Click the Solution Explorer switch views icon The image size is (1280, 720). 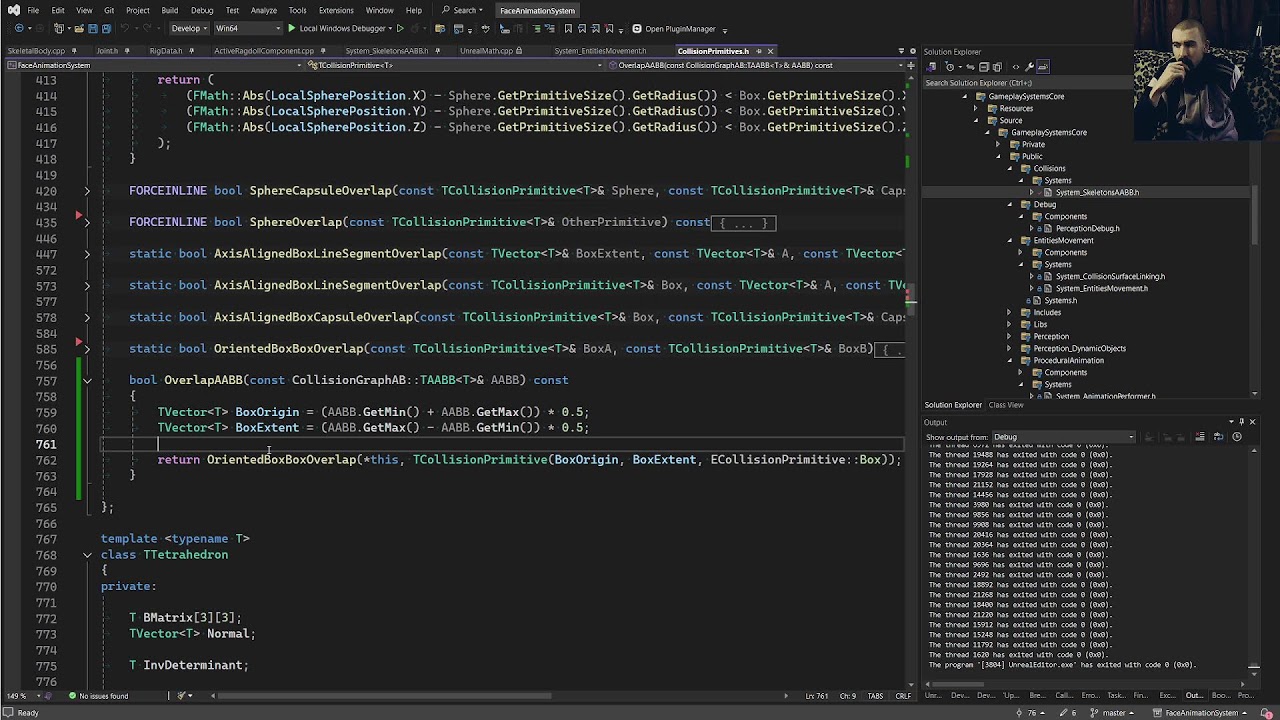click(x=931, y=67)
